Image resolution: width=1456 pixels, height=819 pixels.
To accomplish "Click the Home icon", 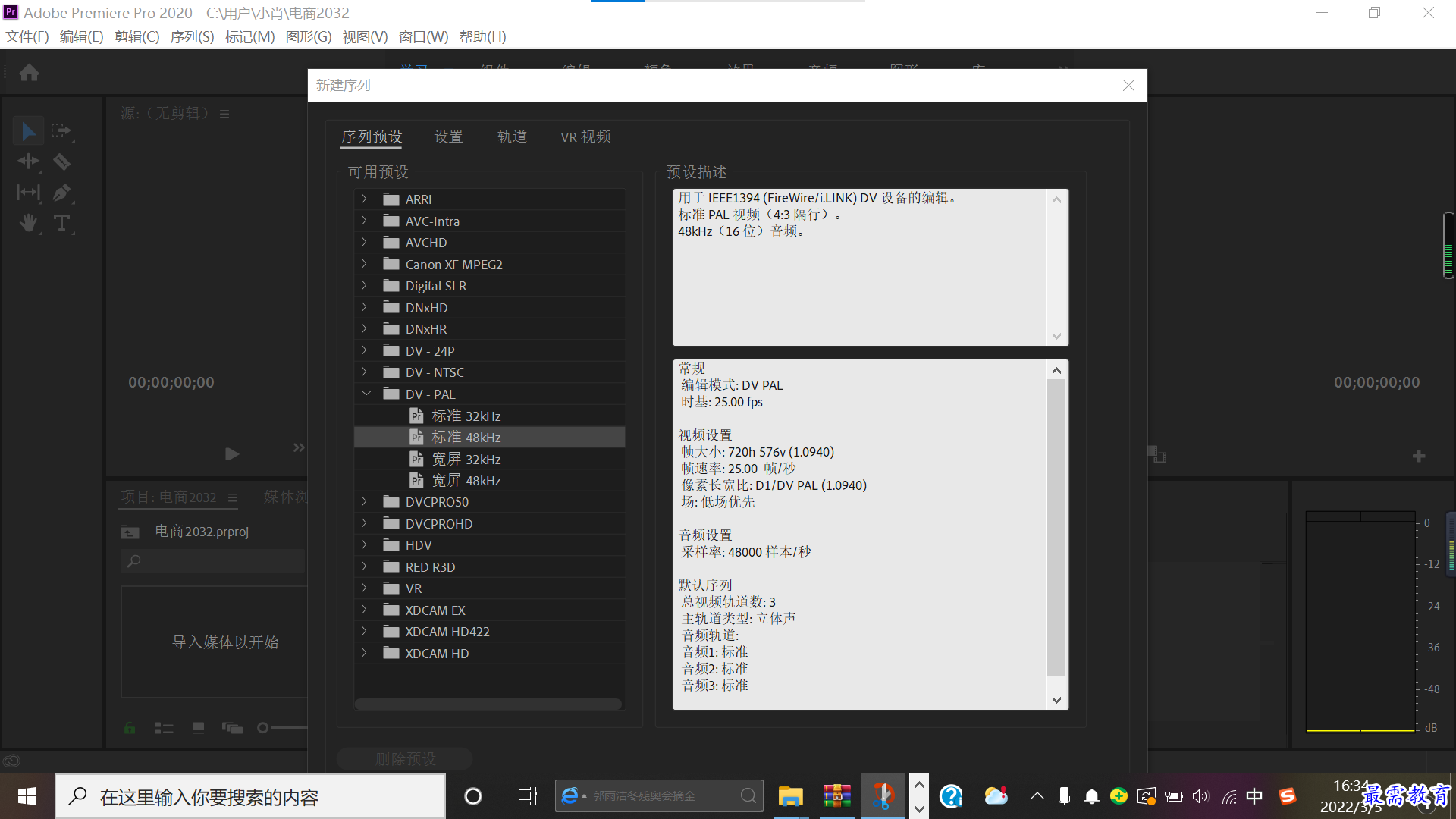I will (29, 73).
